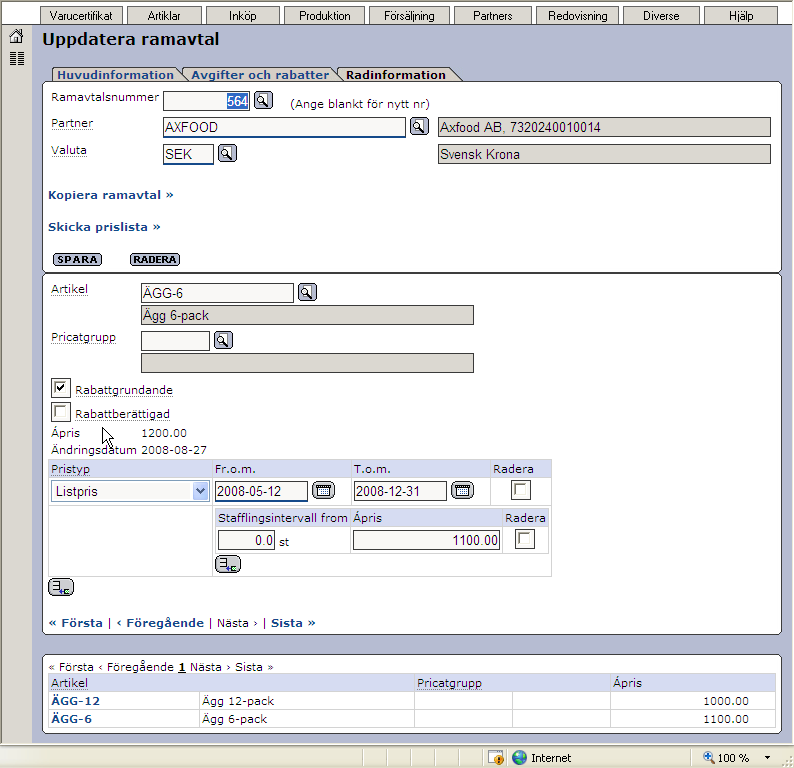Click the Partner AXFOOD input field
Screen dimensions: 794x768
(x=284, y=127)
